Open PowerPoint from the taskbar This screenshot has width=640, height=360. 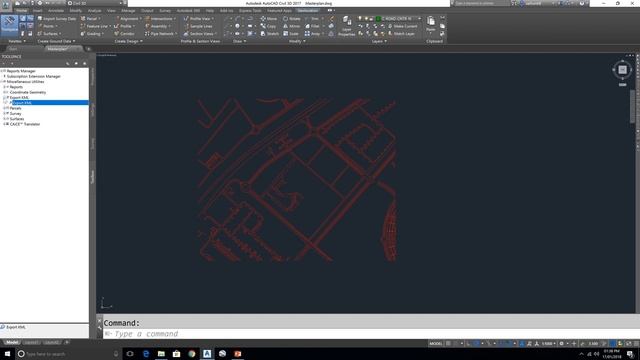pos(238,354)
